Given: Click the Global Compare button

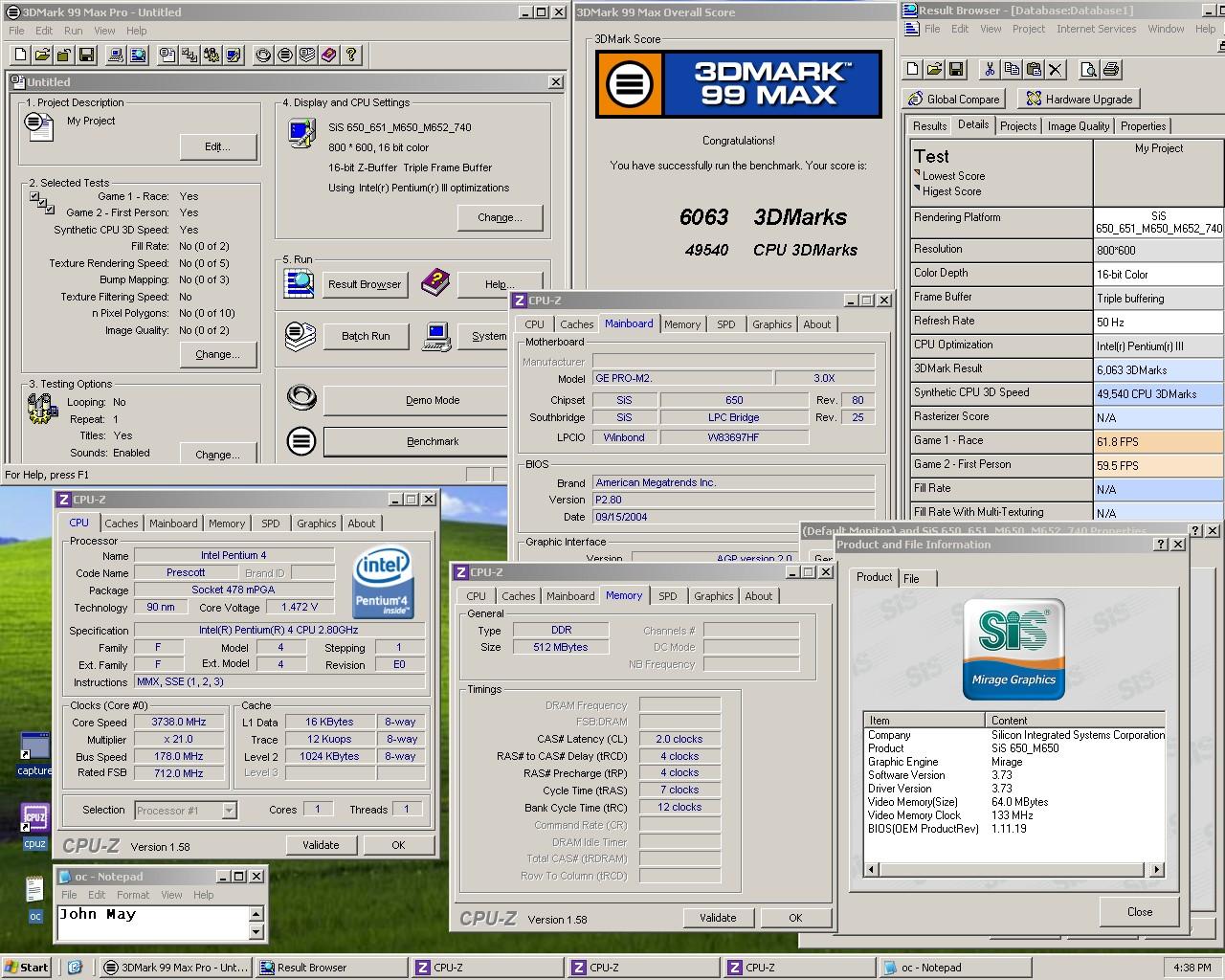Looking at the screenshot, I should click(x=953, y=99).
